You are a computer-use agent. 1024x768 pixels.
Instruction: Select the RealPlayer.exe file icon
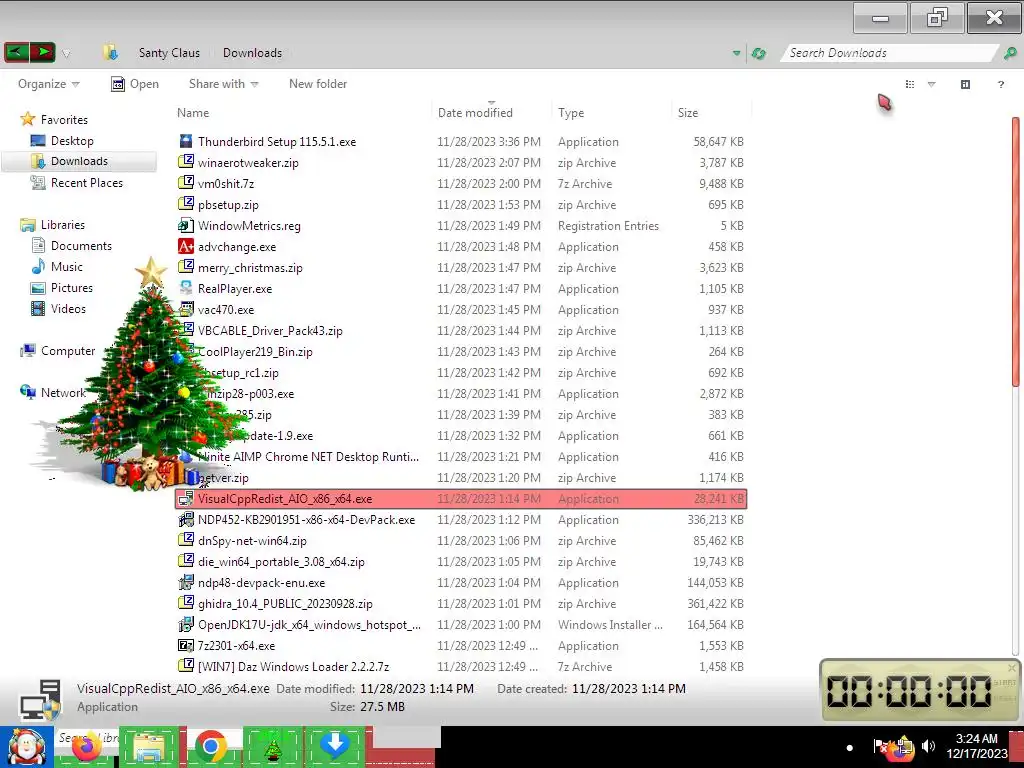[x=186, y=288]
